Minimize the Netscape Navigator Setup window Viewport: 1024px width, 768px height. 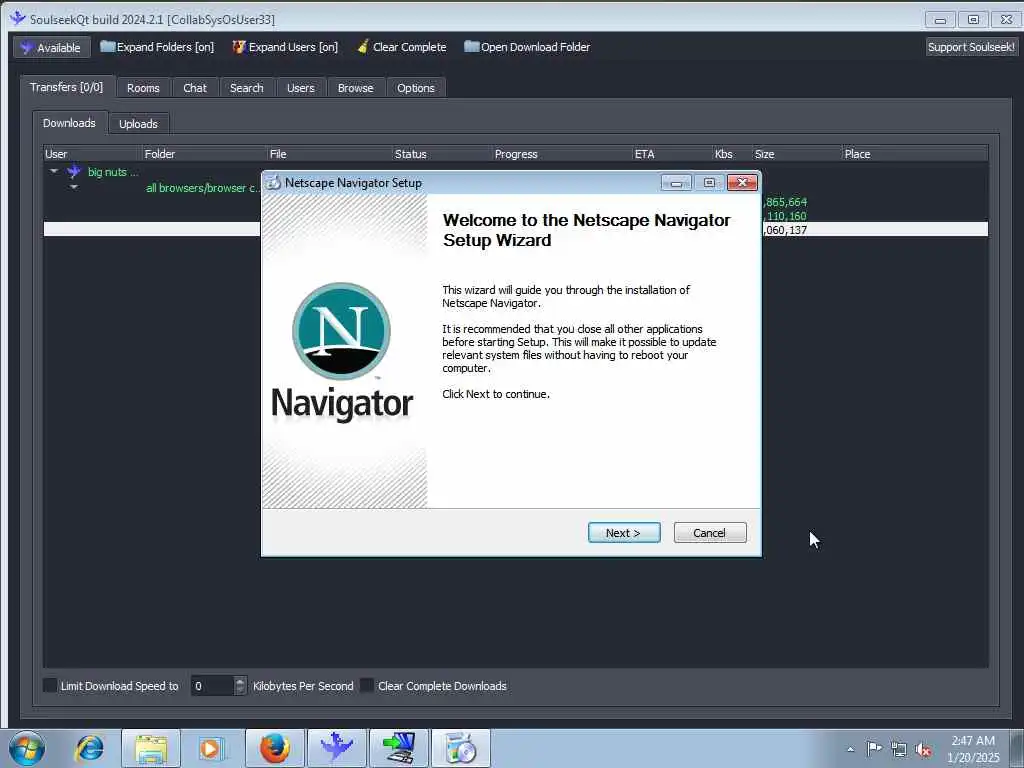pyautogui.click(x=676, y=183)
